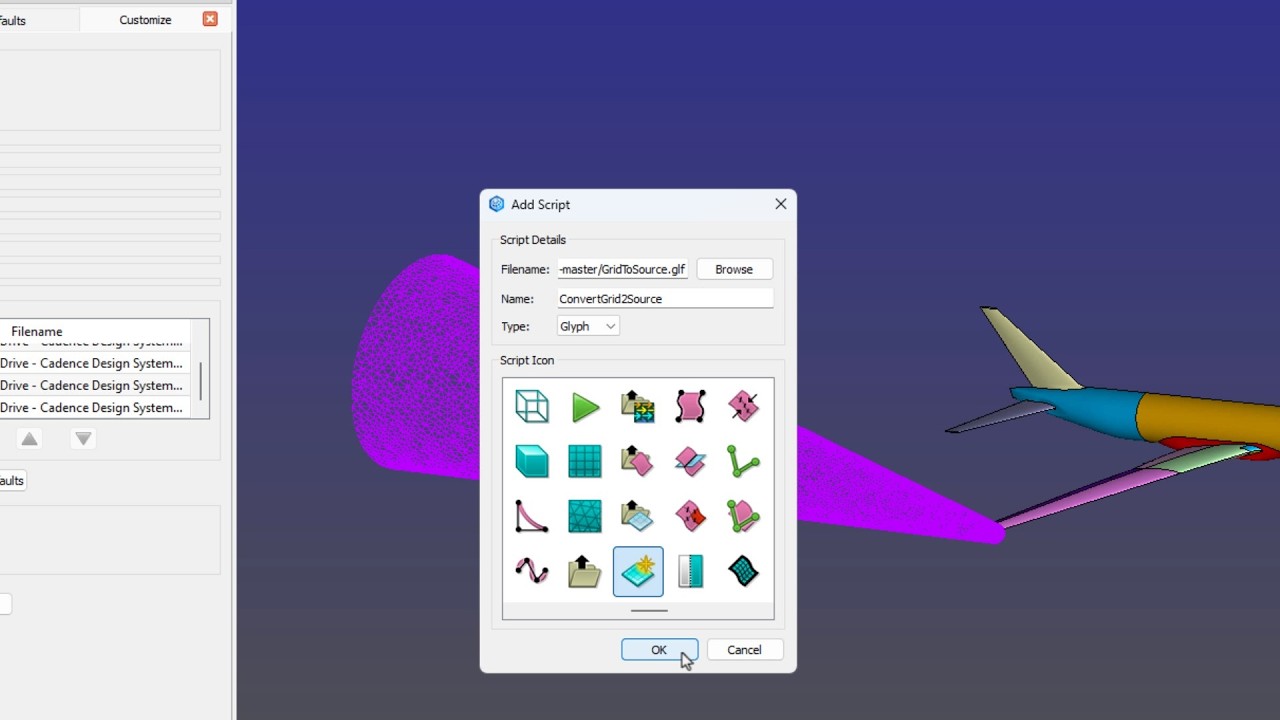Switch to the Customize tab
The image size is (1280, 720).
(x=145, y=20)
